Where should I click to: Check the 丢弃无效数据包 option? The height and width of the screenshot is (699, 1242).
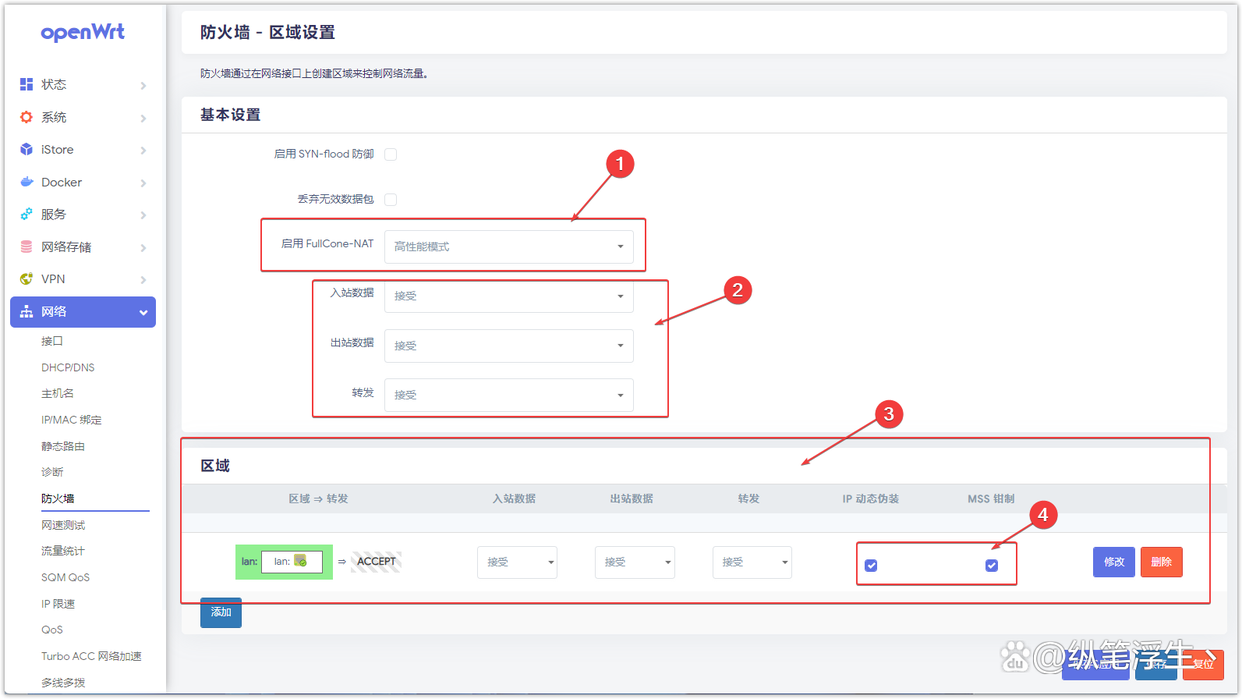[390, 199]
